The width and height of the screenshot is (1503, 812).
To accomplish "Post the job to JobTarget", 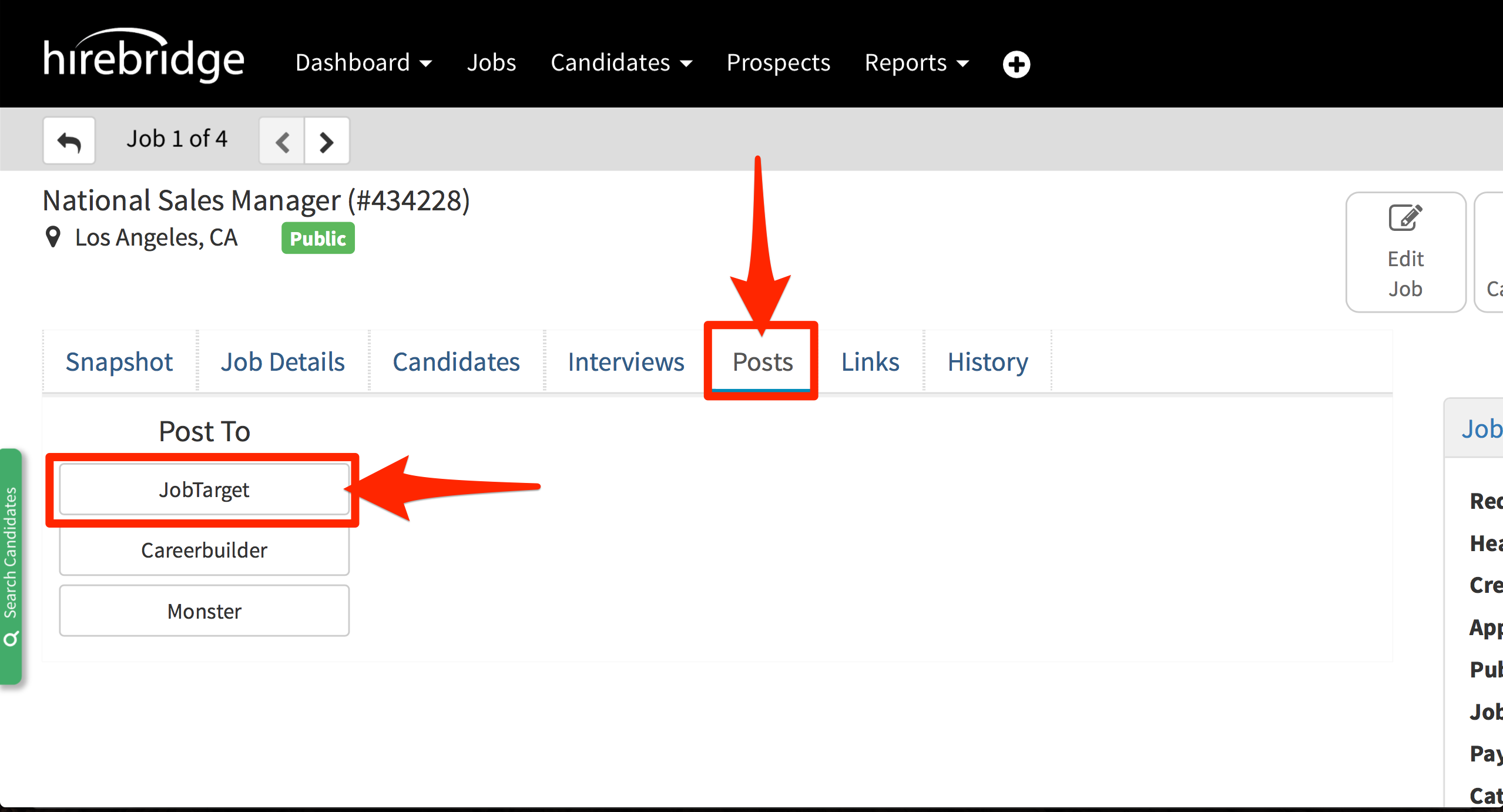I will pos(204,489).
